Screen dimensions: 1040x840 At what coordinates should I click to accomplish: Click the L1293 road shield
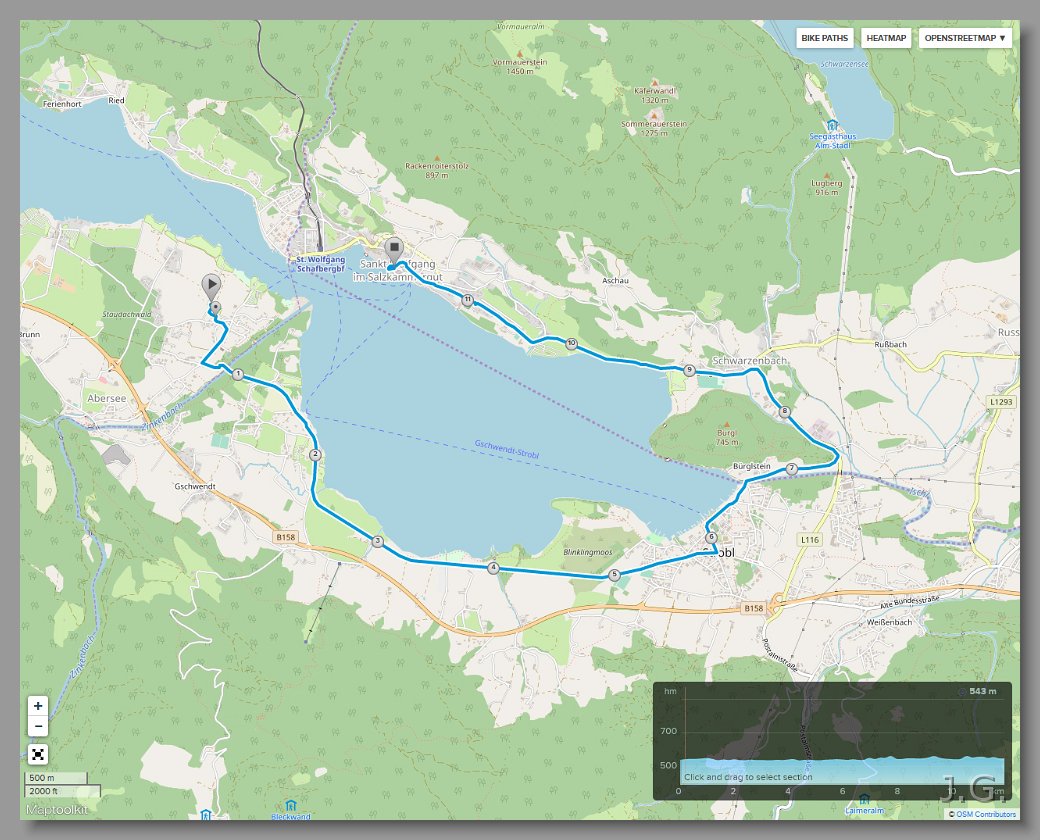click(x=1002, y=401)
